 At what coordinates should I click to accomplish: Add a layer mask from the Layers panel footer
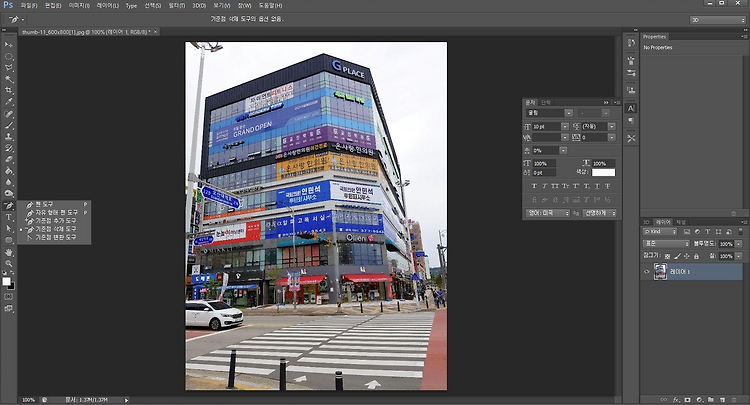pos(687,400)
